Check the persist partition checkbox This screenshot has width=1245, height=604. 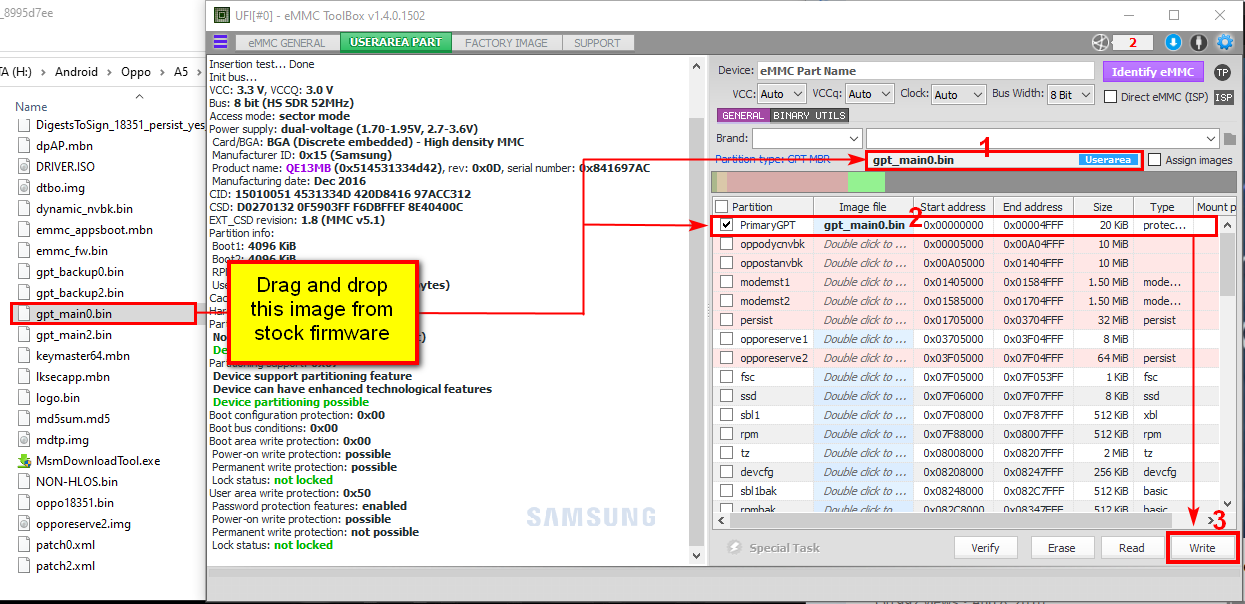point(726,320)
